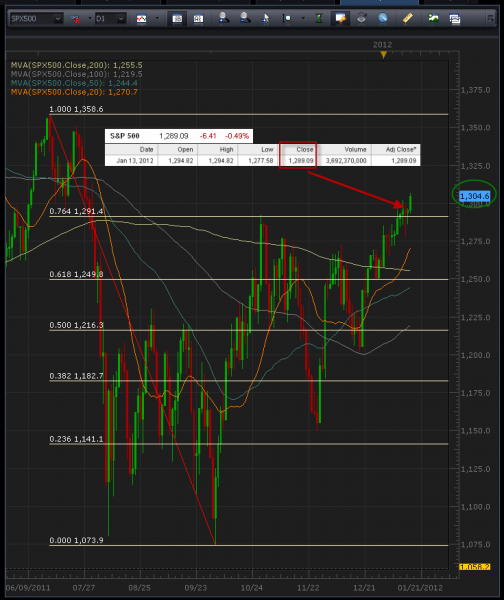Click the 1,150.0 price axis value

(x=475, y=431)
